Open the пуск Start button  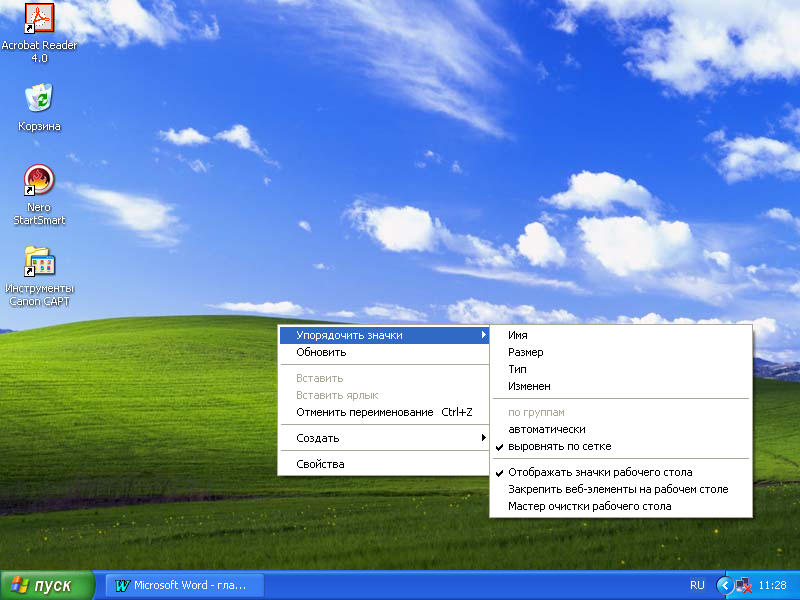coord(47,585)
